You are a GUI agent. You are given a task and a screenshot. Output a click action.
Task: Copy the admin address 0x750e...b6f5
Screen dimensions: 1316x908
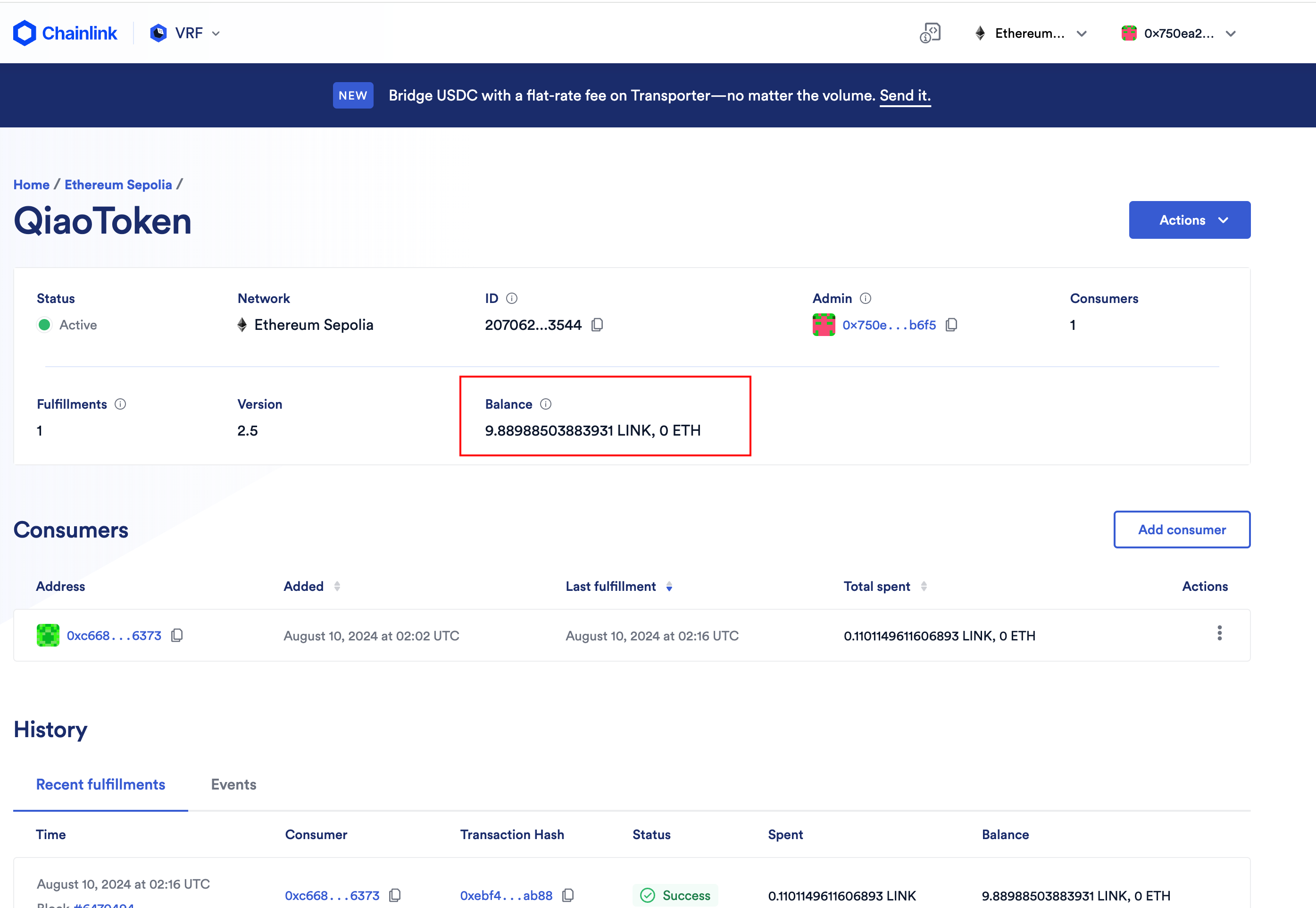tap(951, 325)
